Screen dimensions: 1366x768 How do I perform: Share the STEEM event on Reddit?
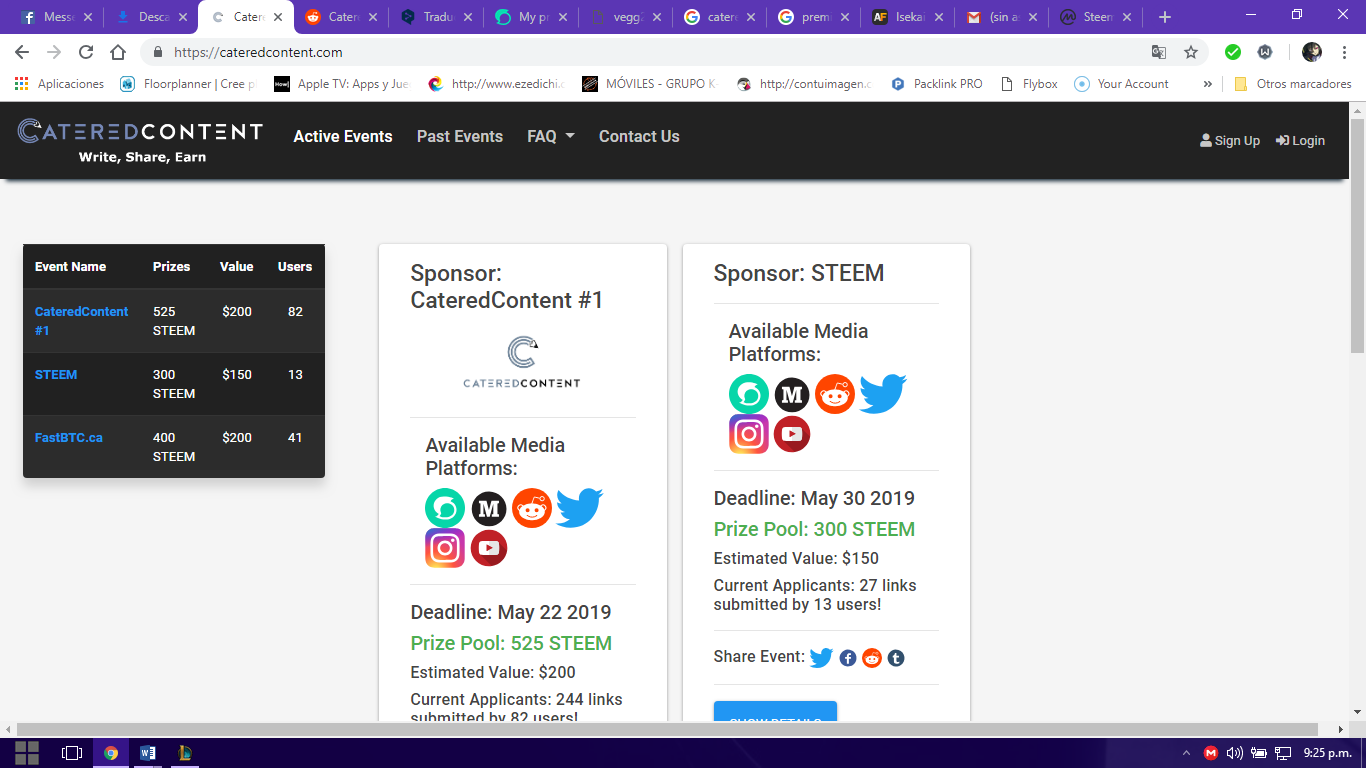872,658
